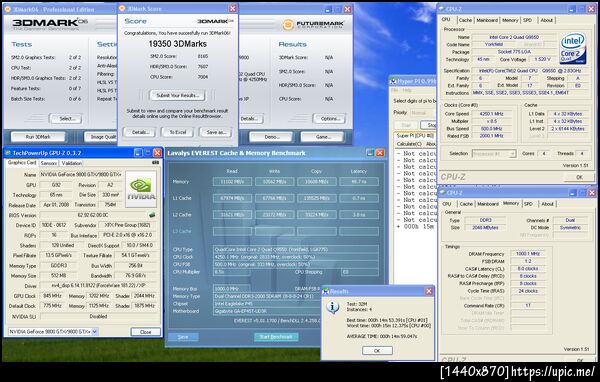Switch to the Sensors tab in GPU-Z
Screen dimensions: 600x382
pyautogui.click(x=49, y=163)
